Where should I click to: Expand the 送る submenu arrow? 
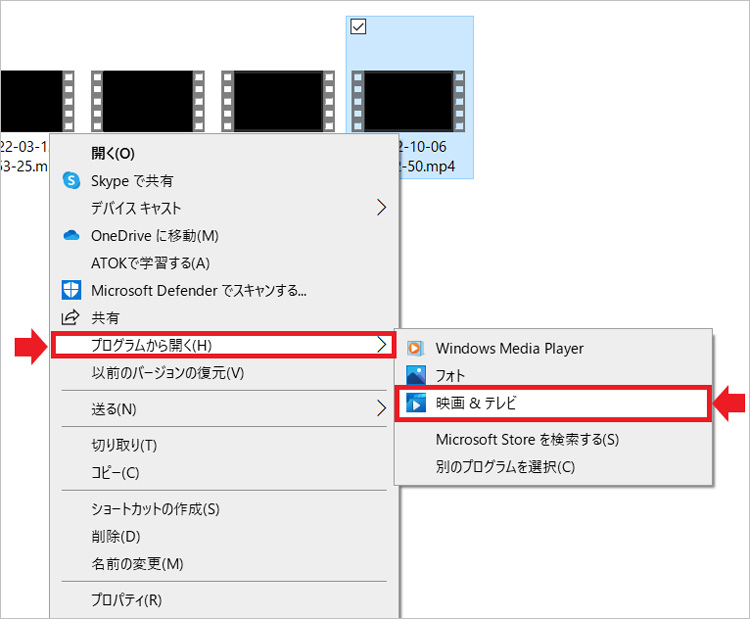381,409
